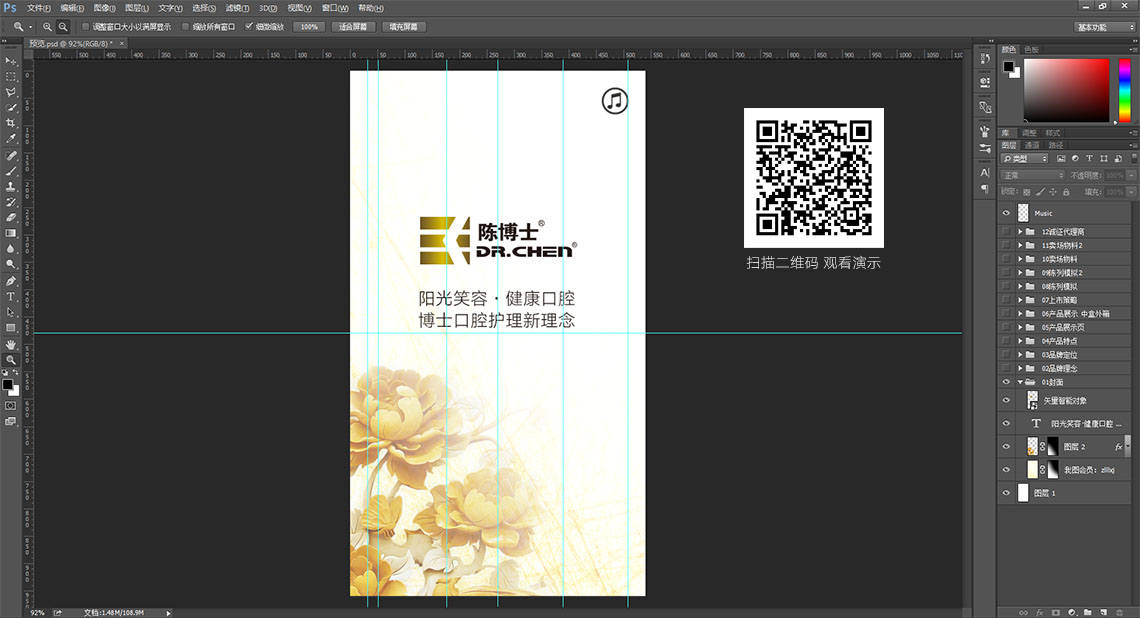1140x618 pixels.
Task: Expand the 09陈列模拟2 group
Action: coord(1020,273)
